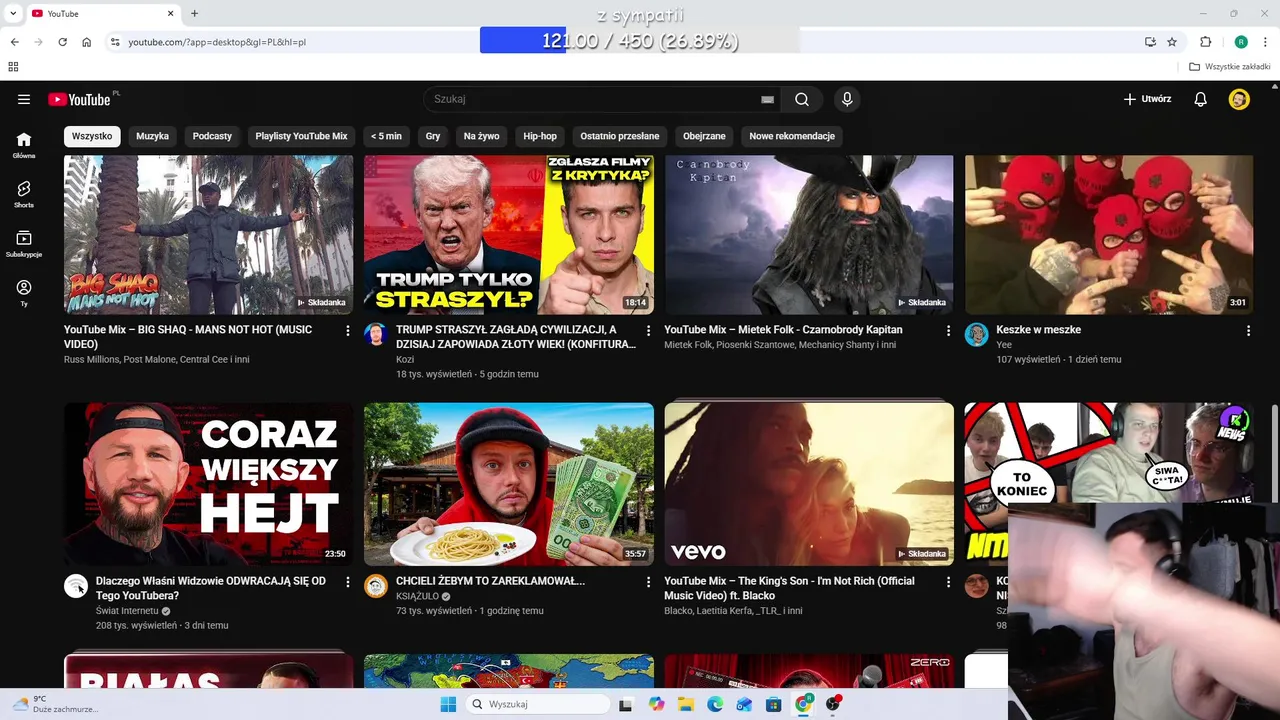Viewport: 1280px width, 720px height.
Task: Open the on-screen keyboard icon in the search box
Action: point(767,99)
